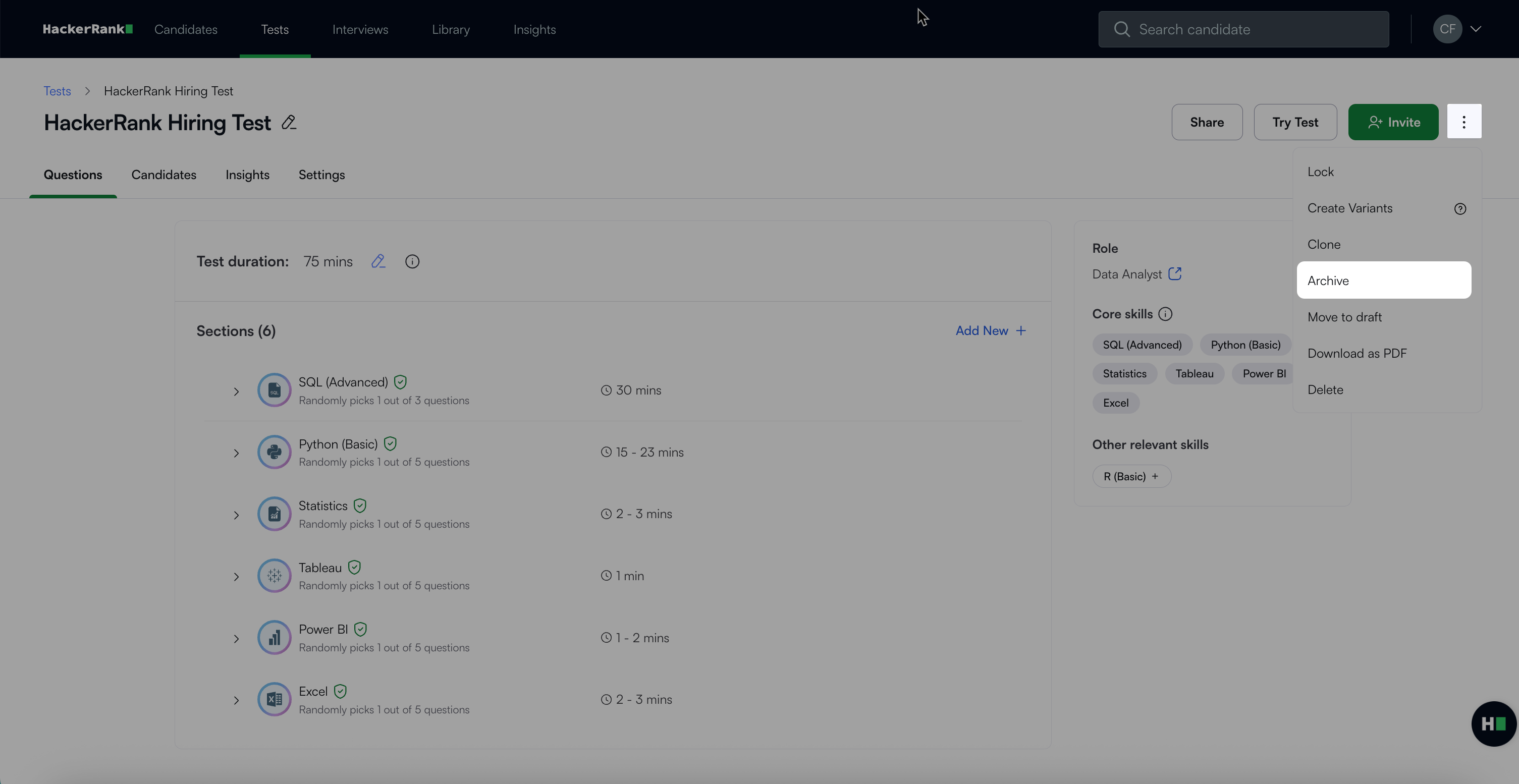Click the green Invite button
This screenshot has height=784, width=1519.
tap(1393, 122)
